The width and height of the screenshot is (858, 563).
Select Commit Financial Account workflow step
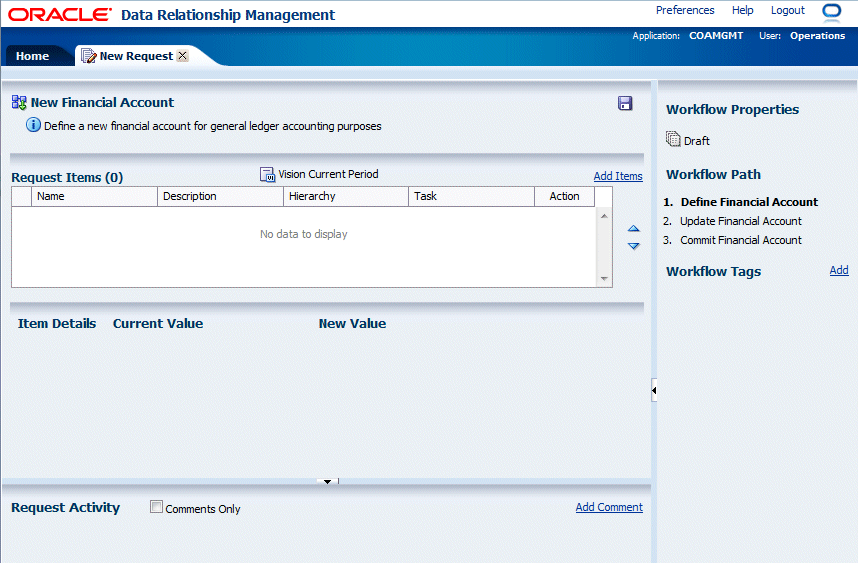tap(741, 240)
